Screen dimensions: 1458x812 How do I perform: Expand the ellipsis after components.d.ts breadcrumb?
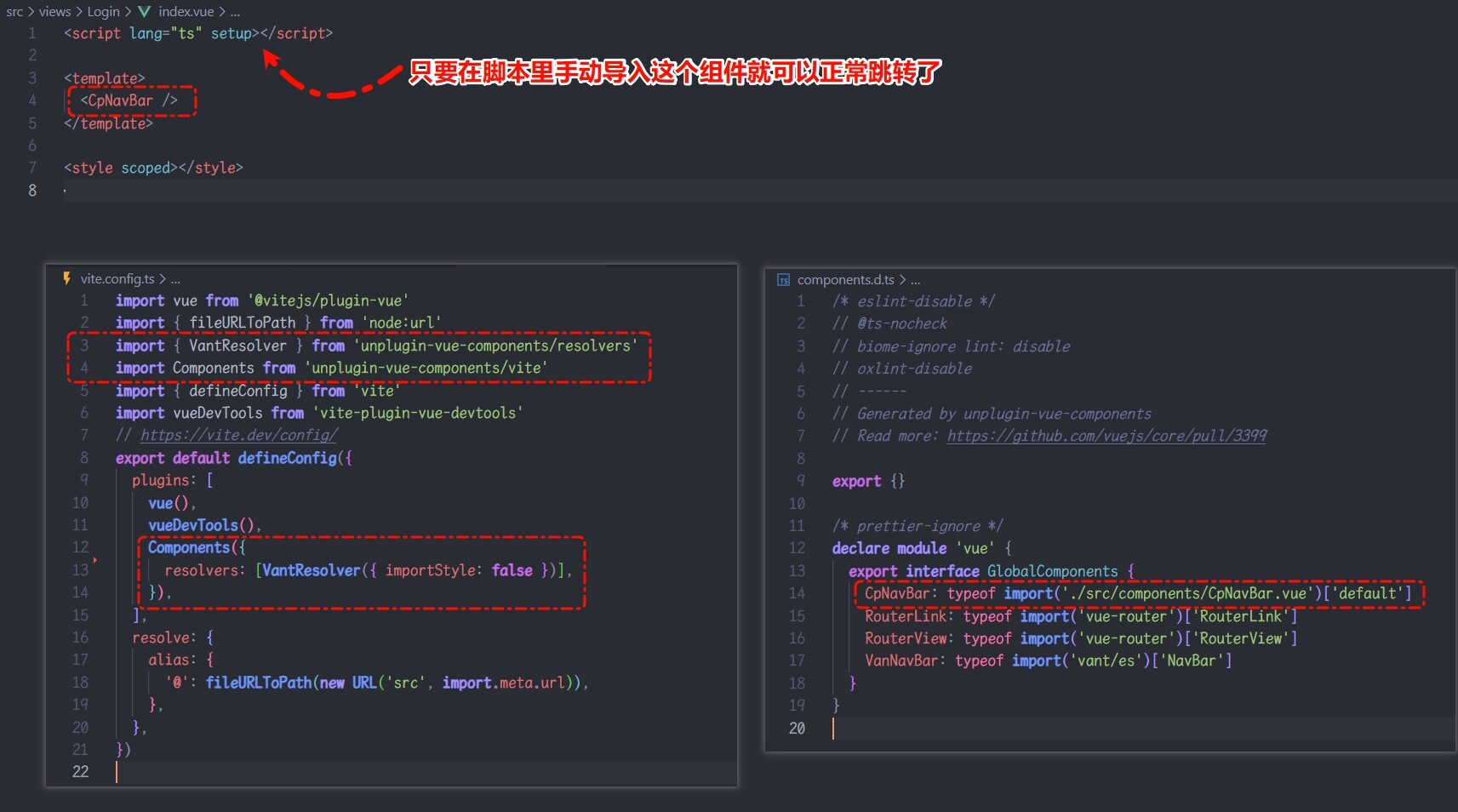tap(916, 280)
